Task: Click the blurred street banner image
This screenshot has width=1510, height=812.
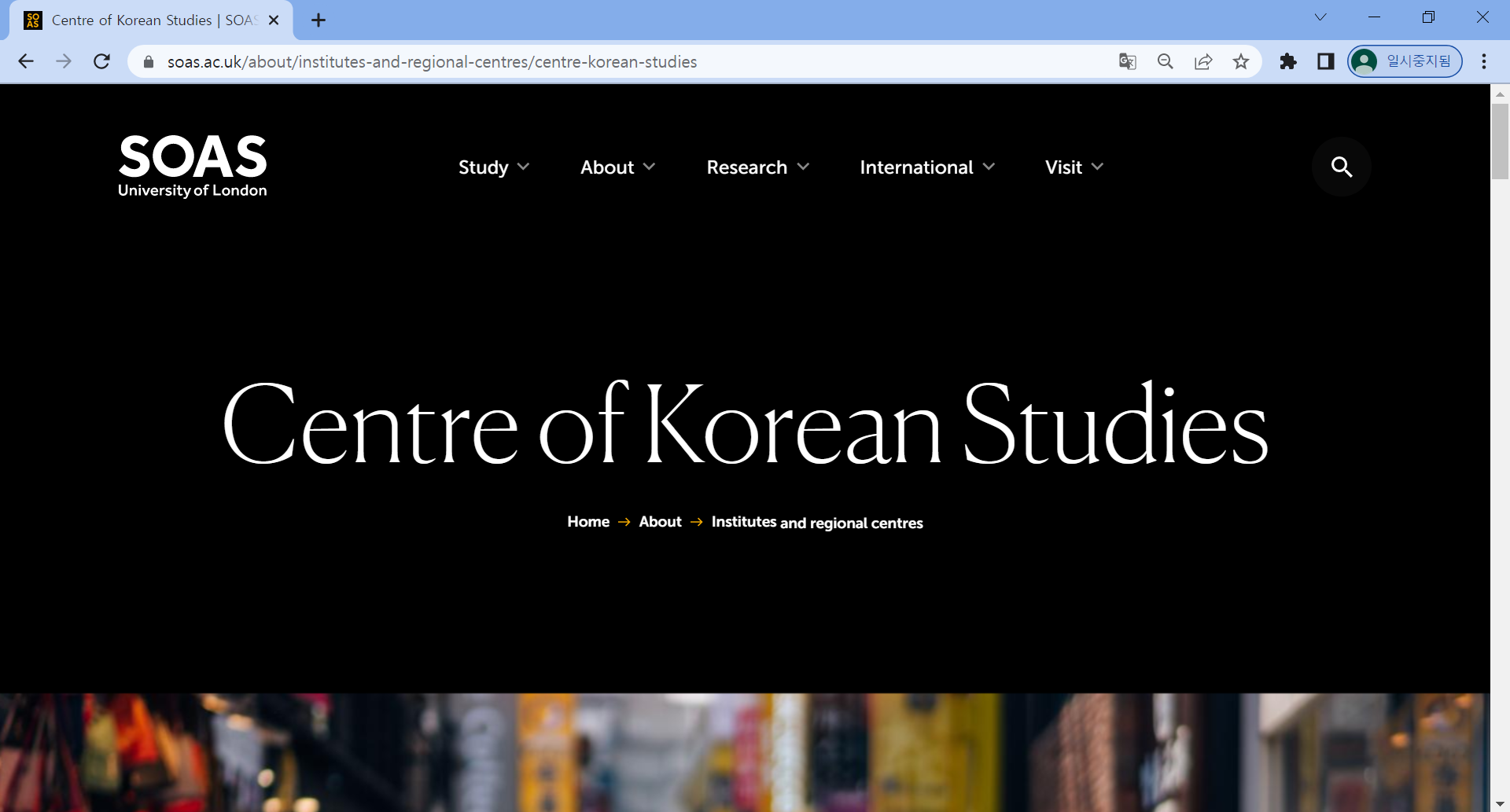Action: coord(745,752)
